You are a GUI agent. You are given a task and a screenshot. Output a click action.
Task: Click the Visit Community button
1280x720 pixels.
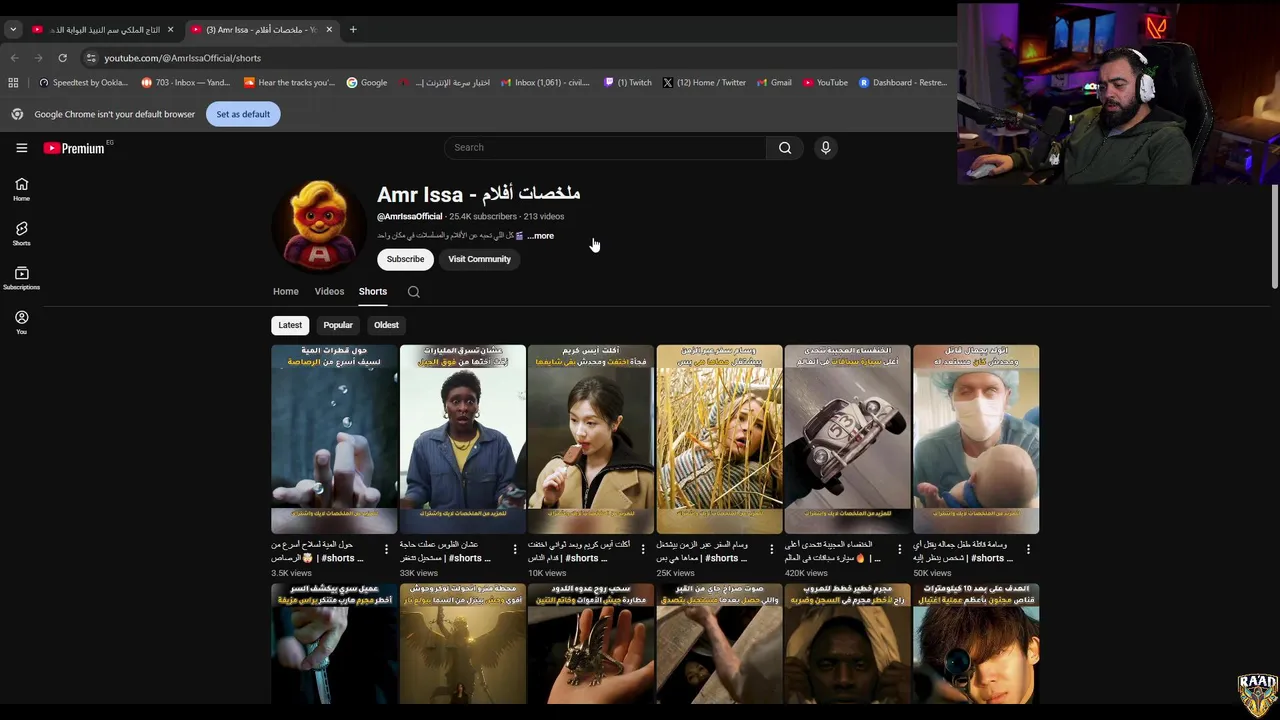pos(479,259)
